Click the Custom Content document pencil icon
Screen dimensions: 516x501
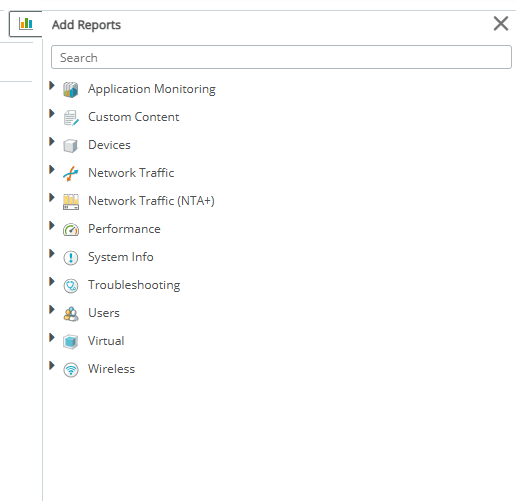(x=71, y=118)
